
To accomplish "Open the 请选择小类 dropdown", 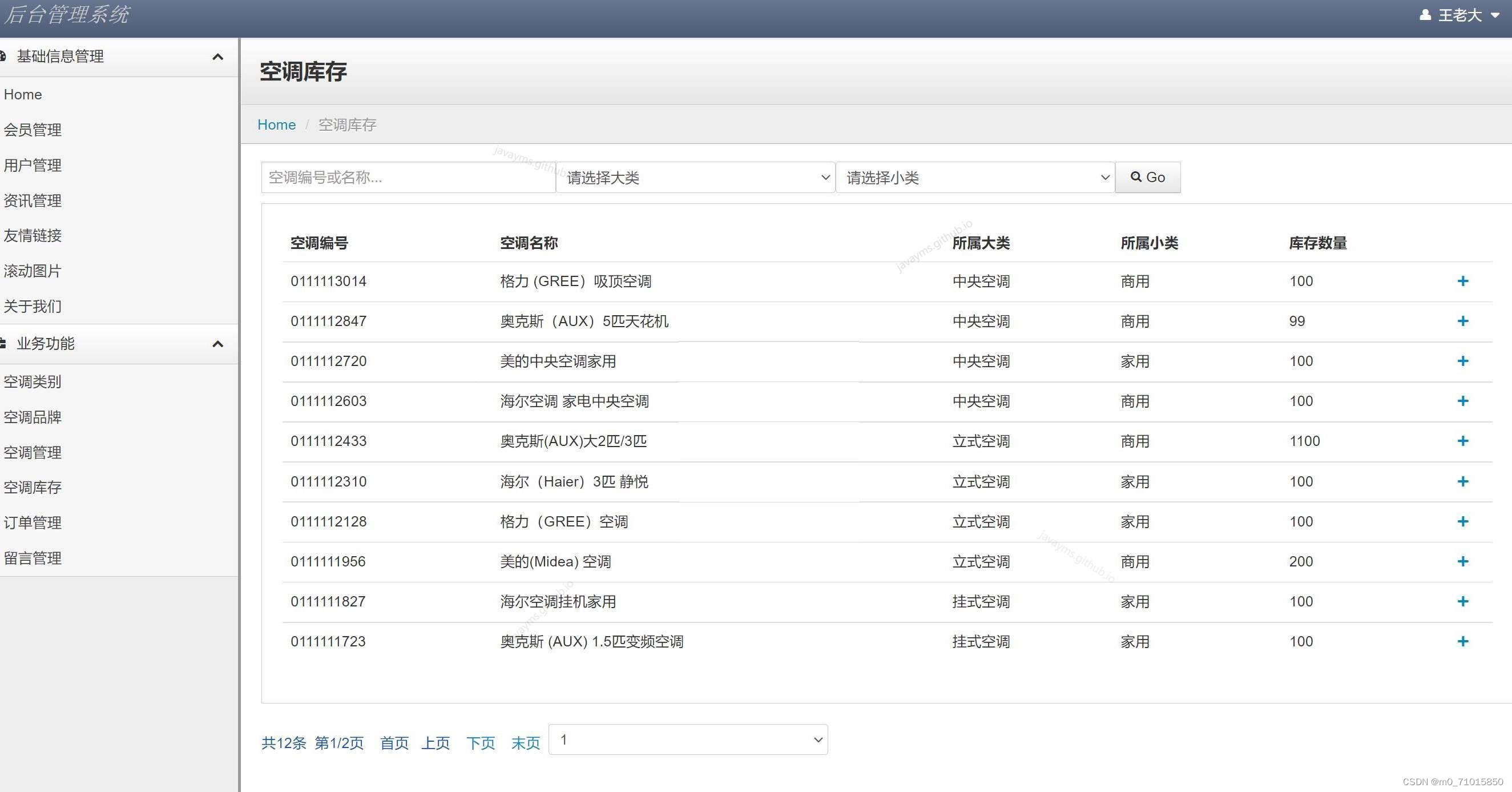I will click(975, 178).
